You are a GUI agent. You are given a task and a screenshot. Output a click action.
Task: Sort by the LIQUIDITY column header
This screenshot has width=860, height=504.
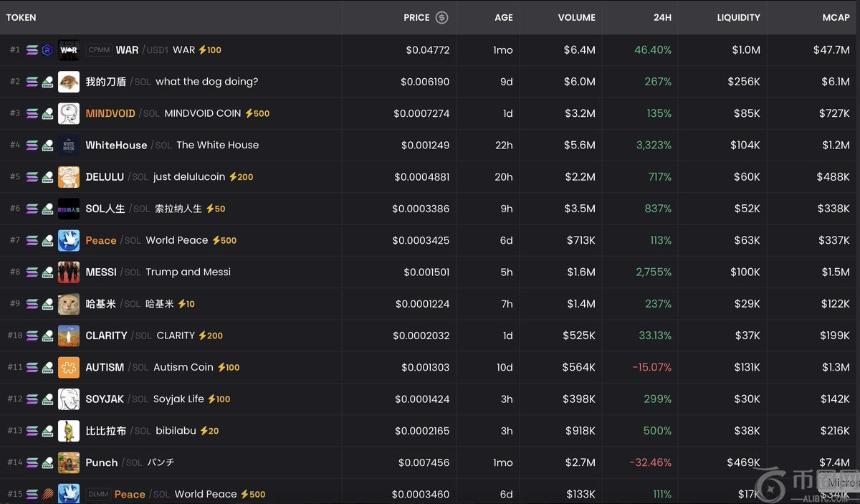pos(738,18)
